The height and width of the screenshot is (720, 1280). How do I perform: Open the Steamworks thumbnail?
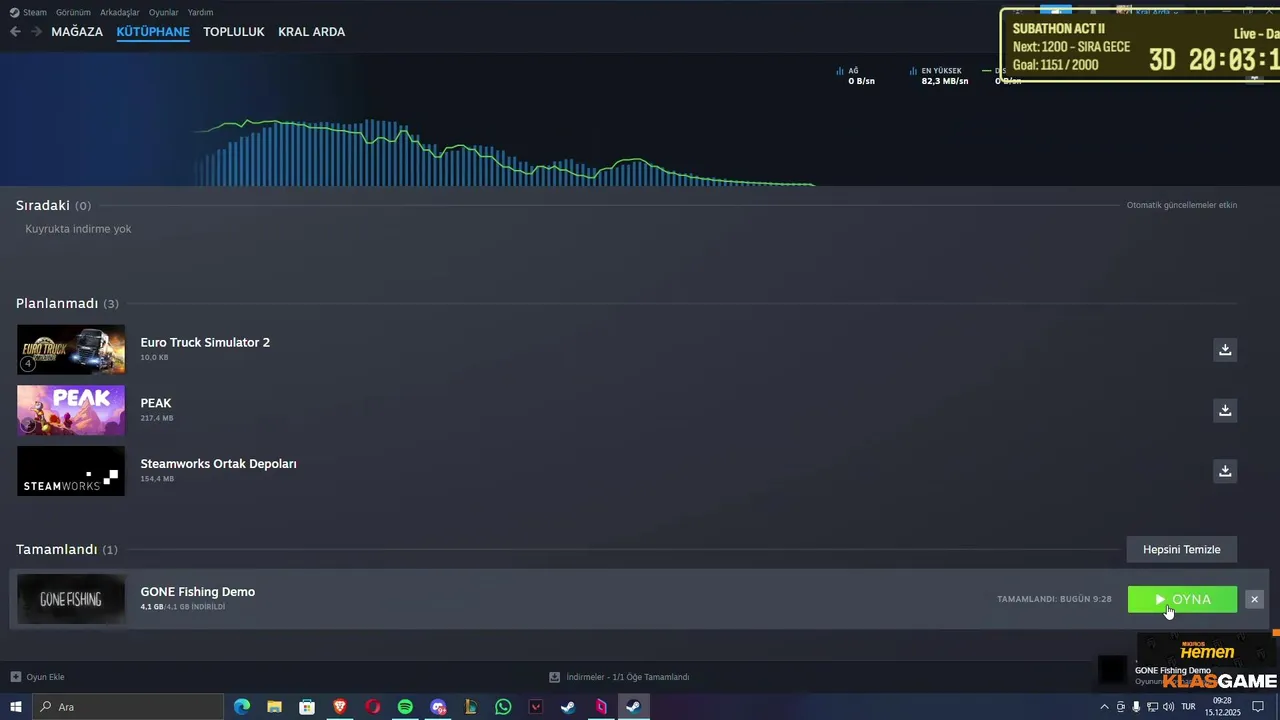pos(71,471)
